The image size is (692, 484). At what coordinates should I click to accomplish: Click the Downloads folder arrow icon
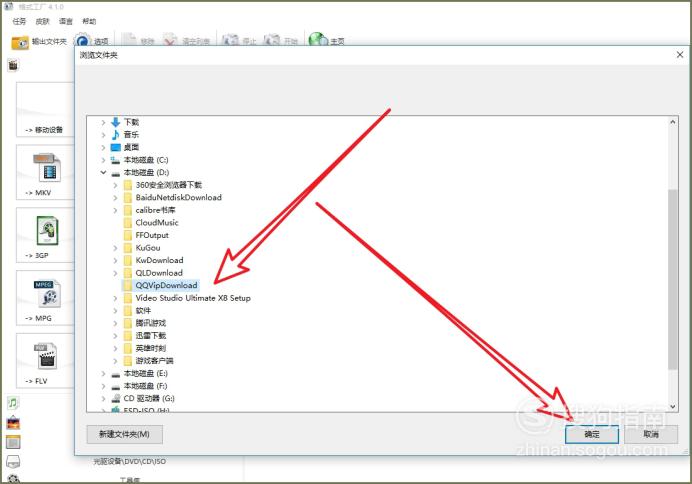click(116, 122)
